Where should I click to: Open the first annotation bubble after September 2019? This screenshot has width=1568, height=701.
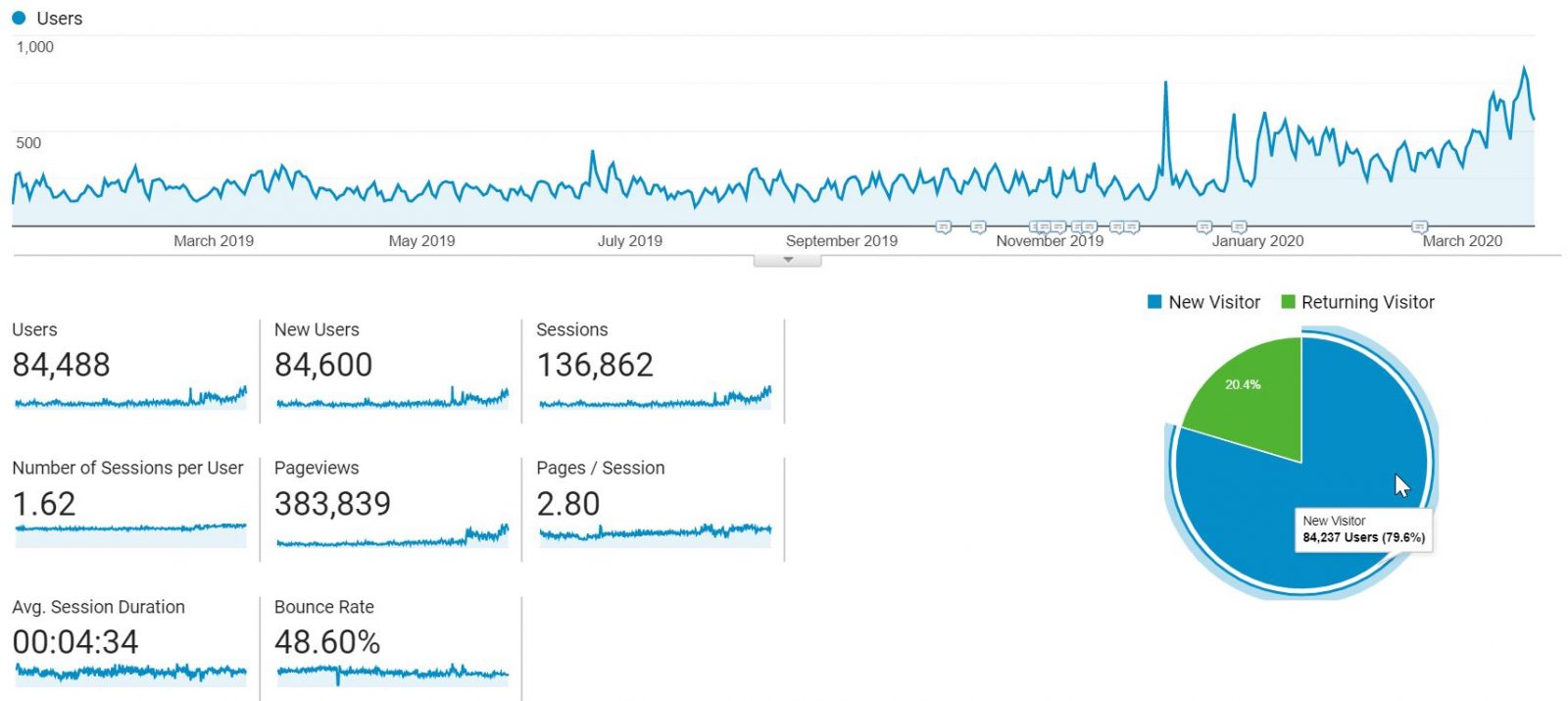click(x=943, y=227)
